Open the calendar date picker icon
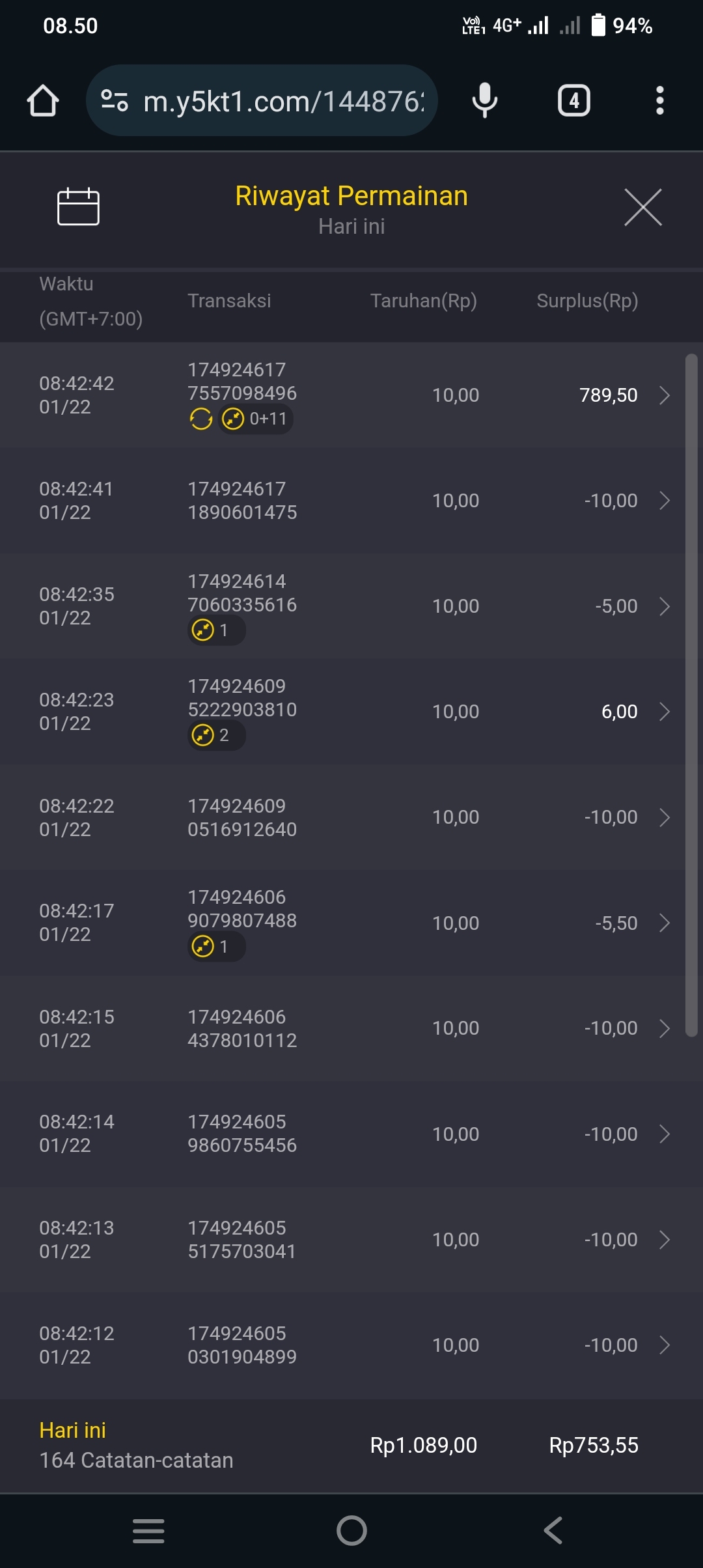The image size is (703, 1568). click(78, 207)
